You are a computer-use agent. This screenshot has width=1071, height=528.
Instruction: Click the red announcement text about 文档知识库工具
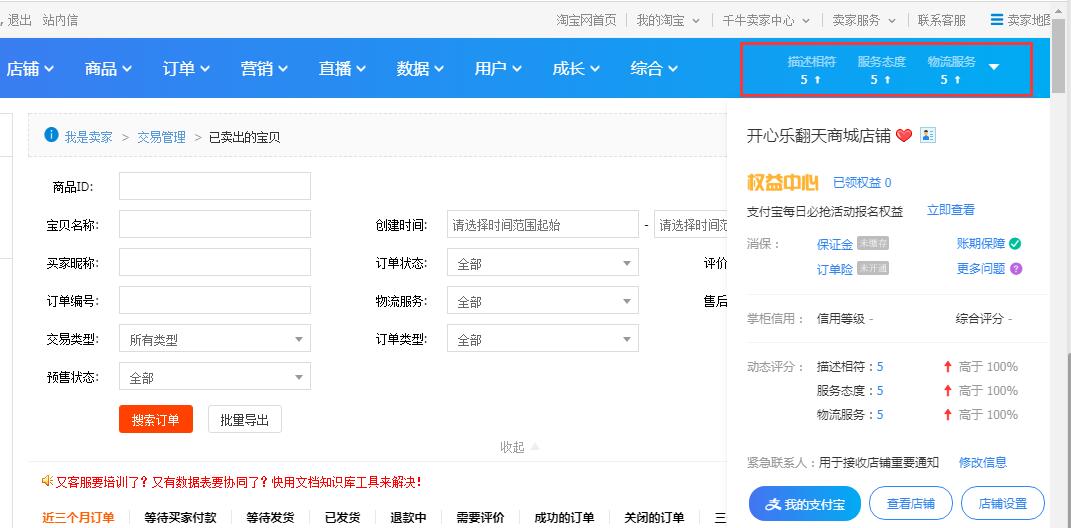[238, 482]
